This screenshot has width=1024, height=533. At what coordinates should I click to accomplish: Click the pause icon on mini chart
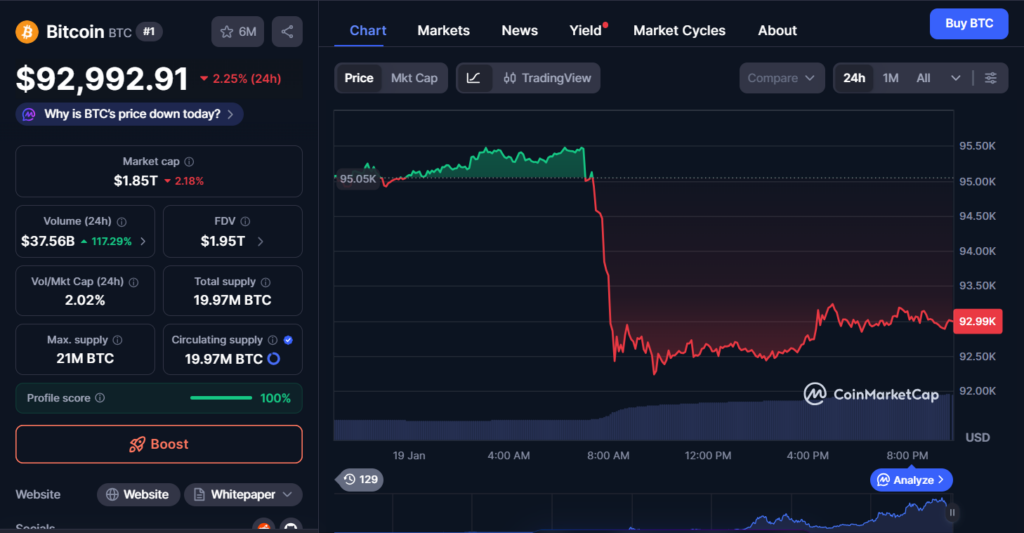click(952, 513)
